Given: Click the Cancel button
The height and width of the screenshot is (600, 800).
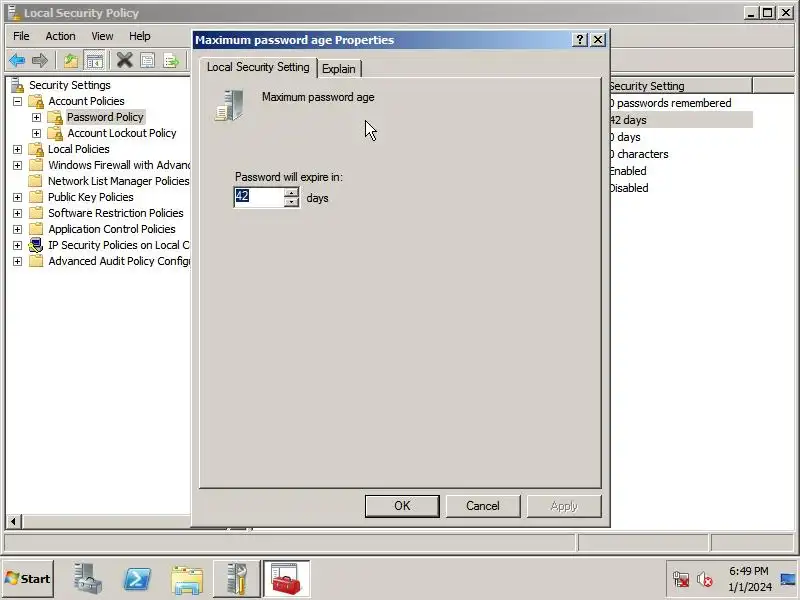Looking at the screenshot, I should 483,506.
